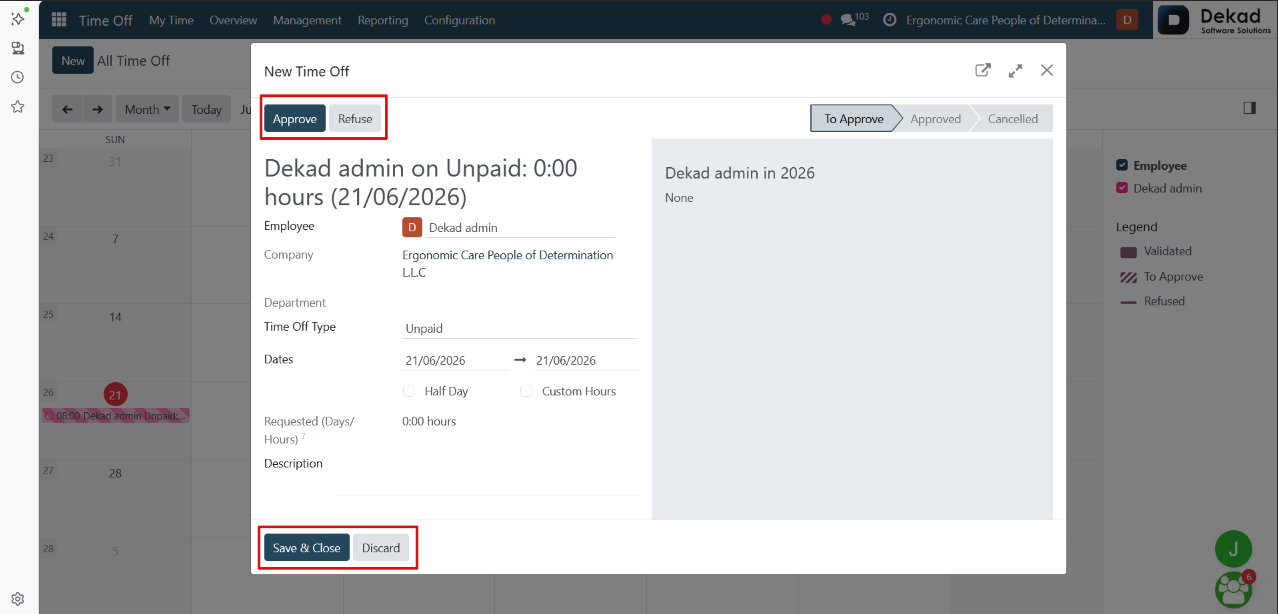Click the New button in calendar

pyautogui.click(x=73, y=60)
